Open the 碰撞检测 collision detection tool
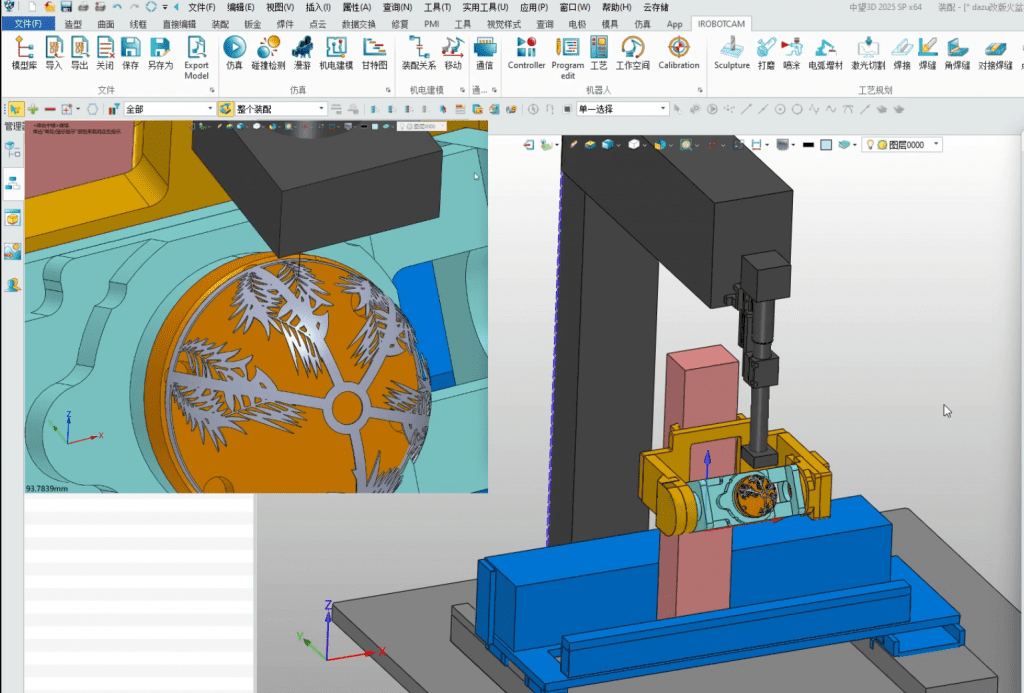This screenshot has height=693, width=1024. pos(268,50)
